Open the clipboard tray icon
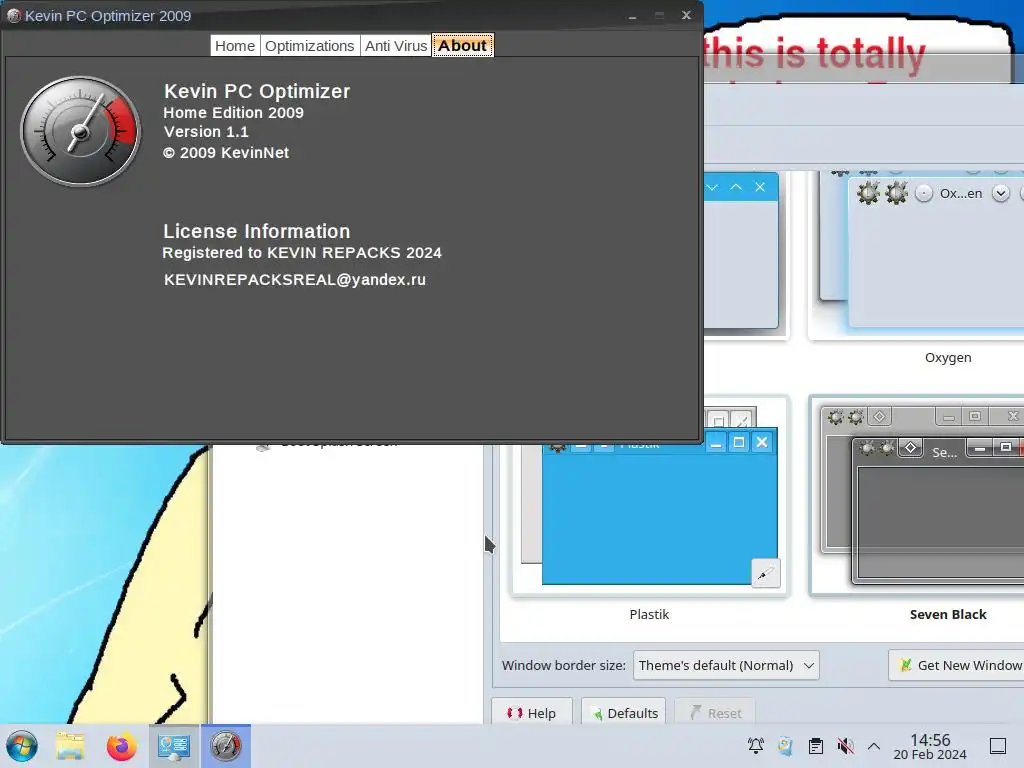 (816, 746)
